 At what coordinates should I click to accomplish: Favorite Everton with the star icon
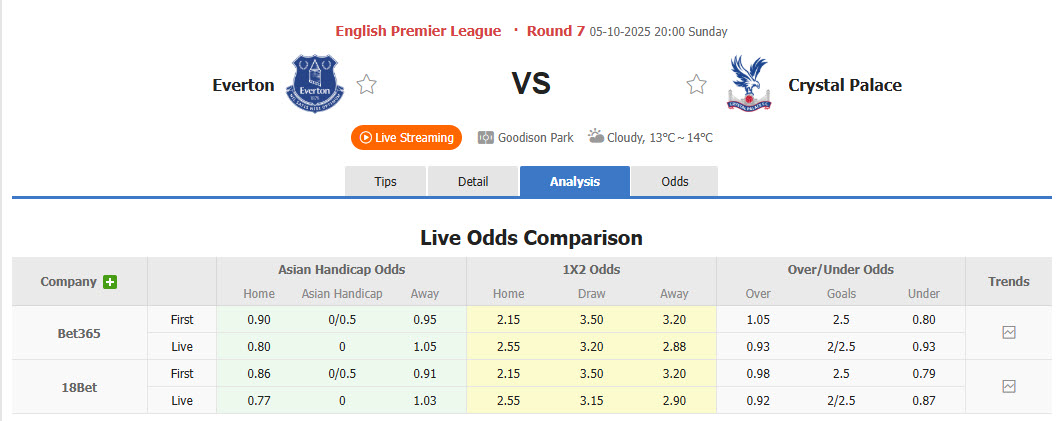click(x=367, y=85)
